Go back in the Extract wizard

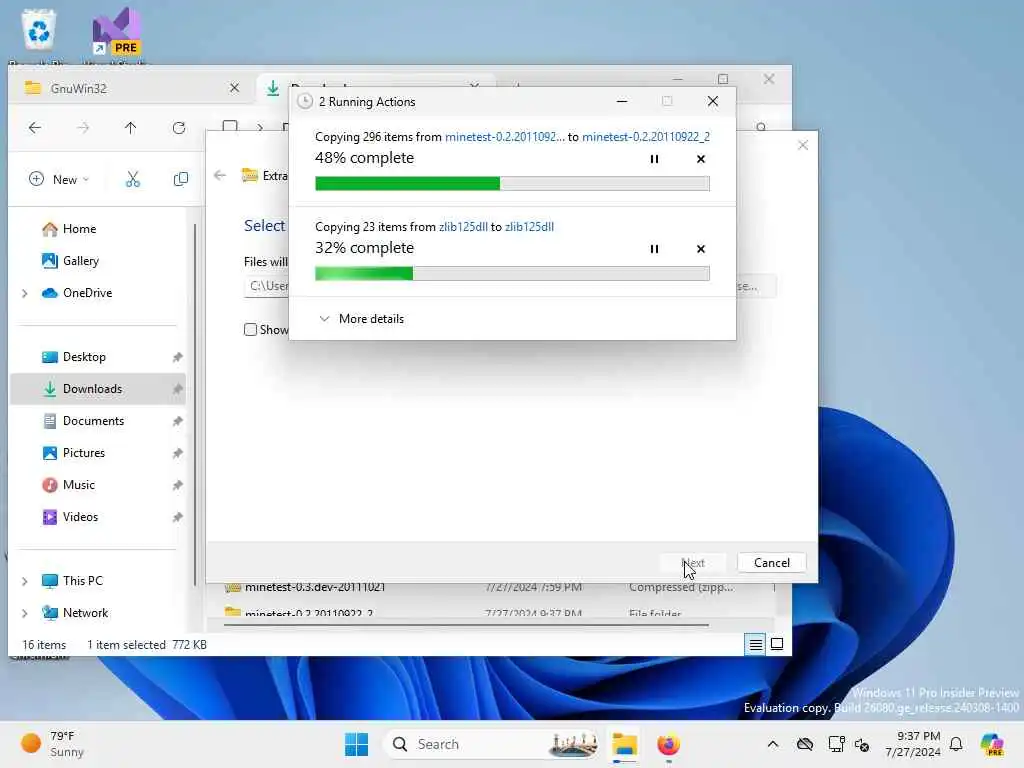[x=220, y=175]
